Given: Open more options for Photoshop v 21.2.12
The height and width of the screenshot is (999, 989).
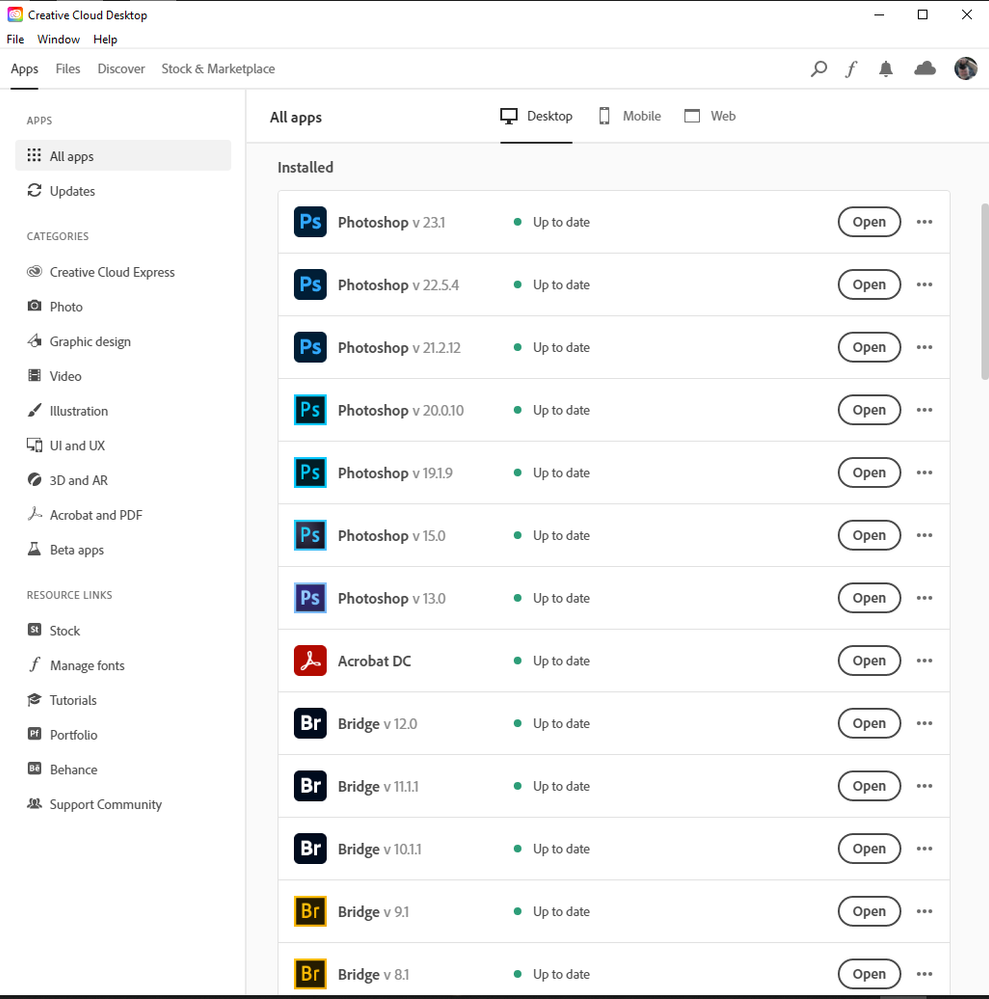Looking at the screenshot, I should [924, 347].
